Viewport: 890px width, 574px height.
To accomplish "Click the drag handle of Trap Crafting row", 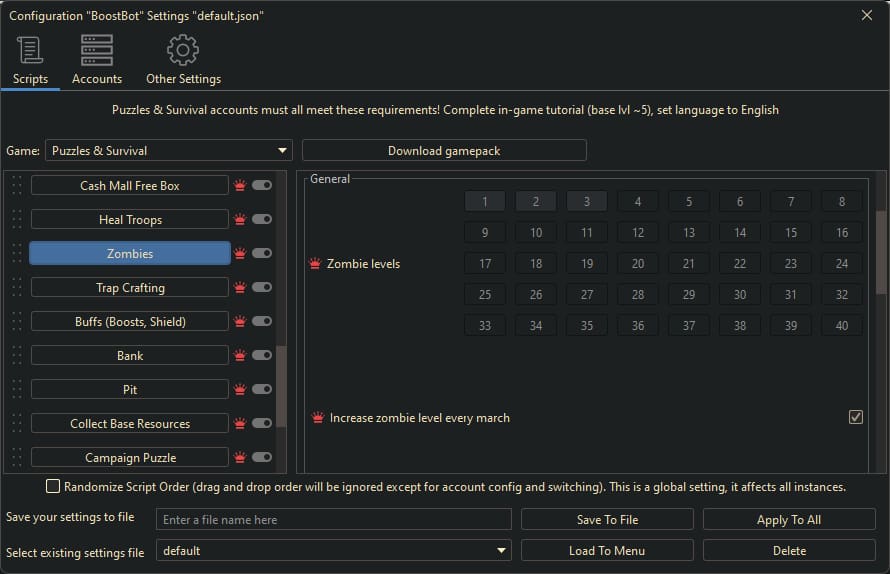I will tap(17, 288).
